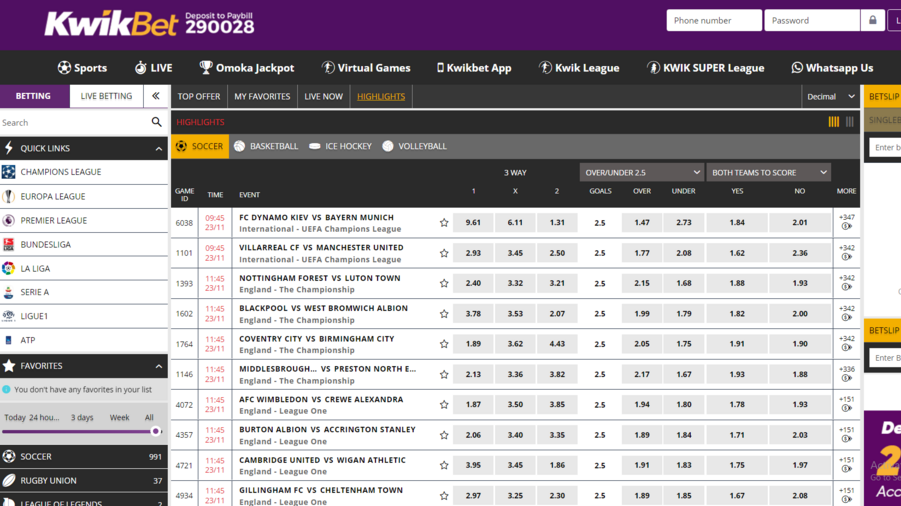Image resolution: width=901 pixels, height=506 pixels.
Task: Switch to three-column odds layout icon
Action: click(833, 122)
